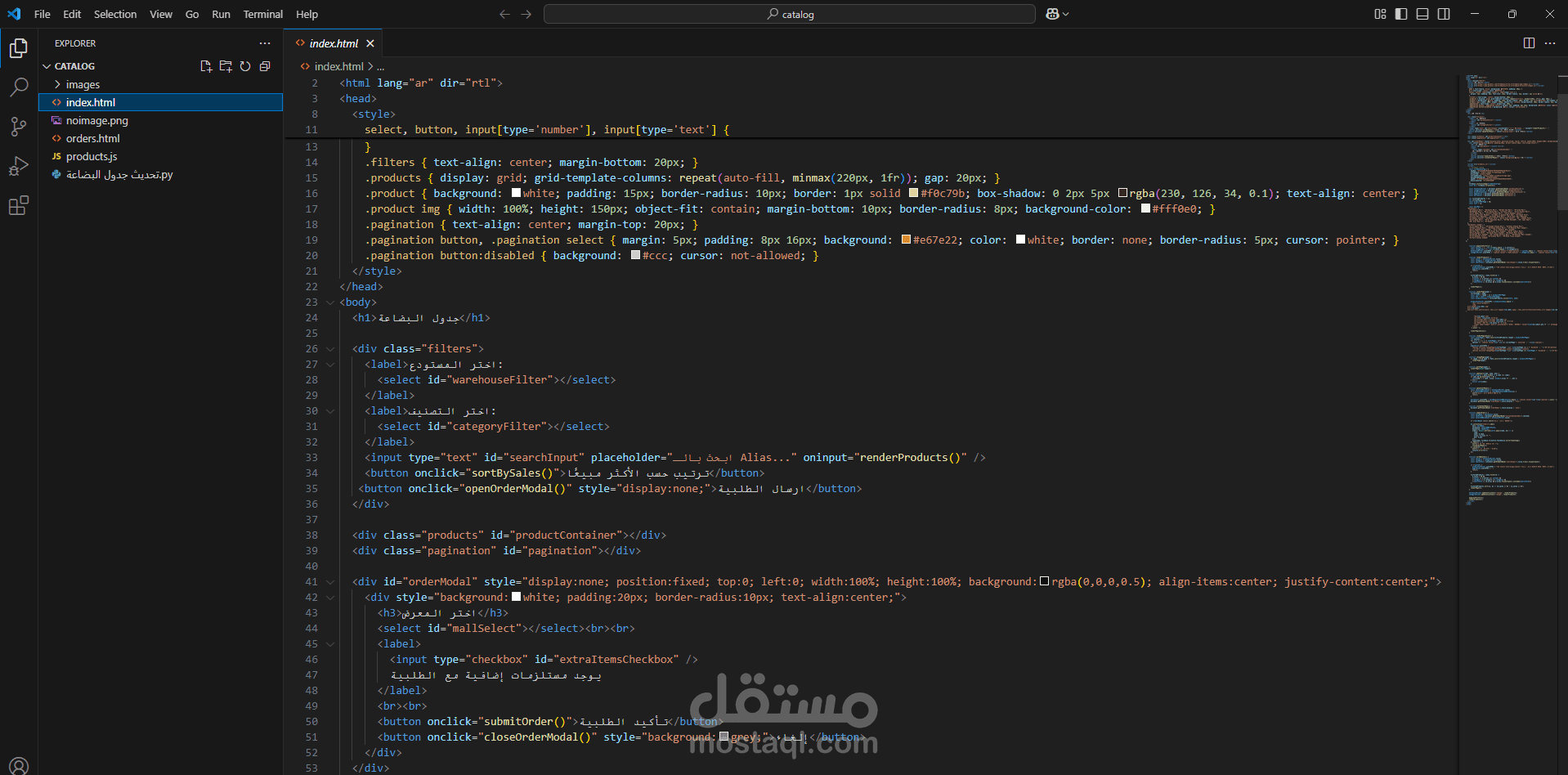Open the Search view in activity bar
Image resolution: width=1568 pixels, height=775 pixels.
tap(19, 87)
